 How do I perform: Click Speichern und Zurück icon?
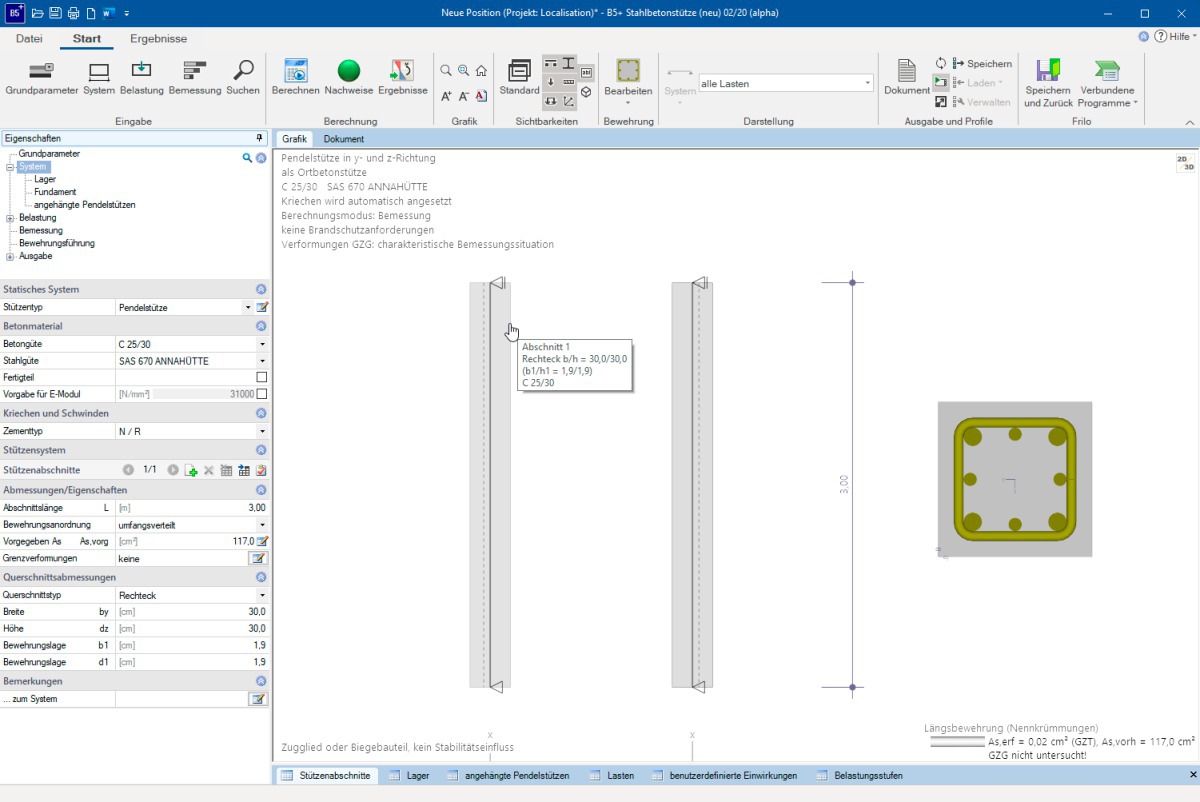[1048, 70]
